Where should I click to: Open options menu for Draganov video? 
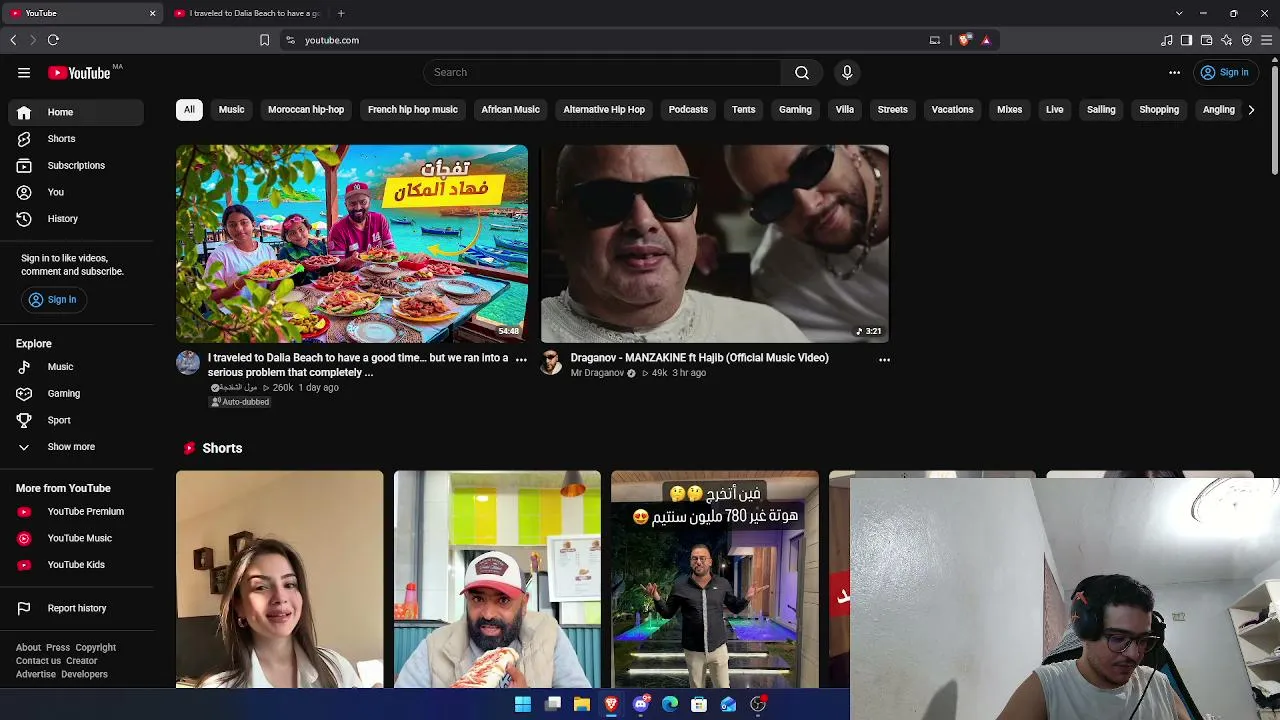(884, 360)
